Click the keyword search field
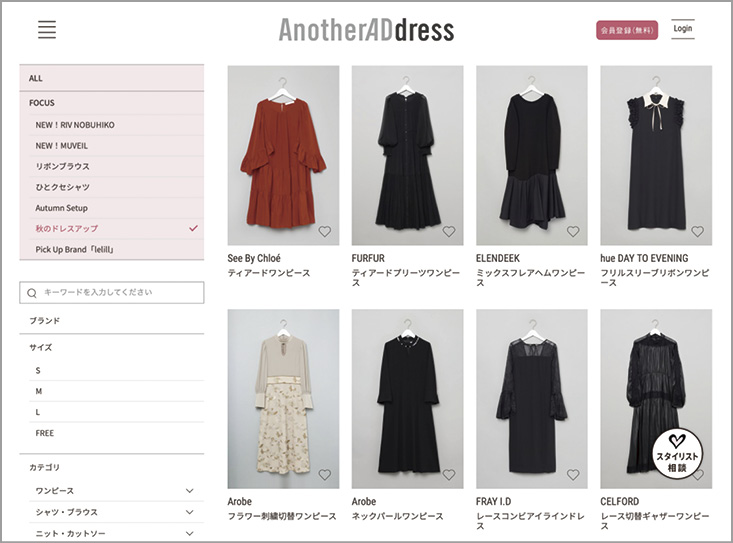Viewport: 733px width, 543px height. coord(112,293)
